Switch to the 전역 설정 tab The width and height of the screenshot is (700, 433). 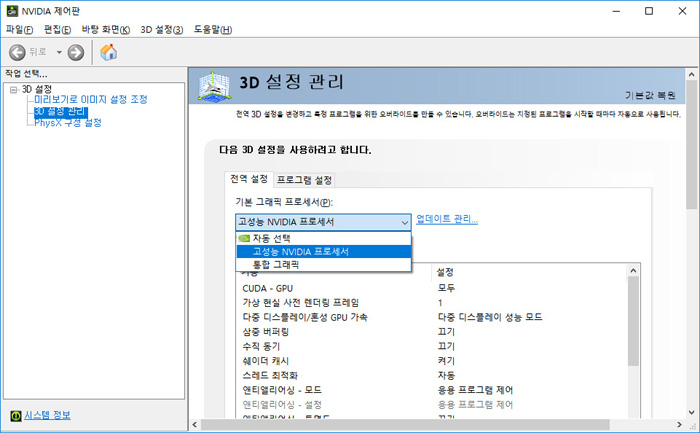point(249,179)
